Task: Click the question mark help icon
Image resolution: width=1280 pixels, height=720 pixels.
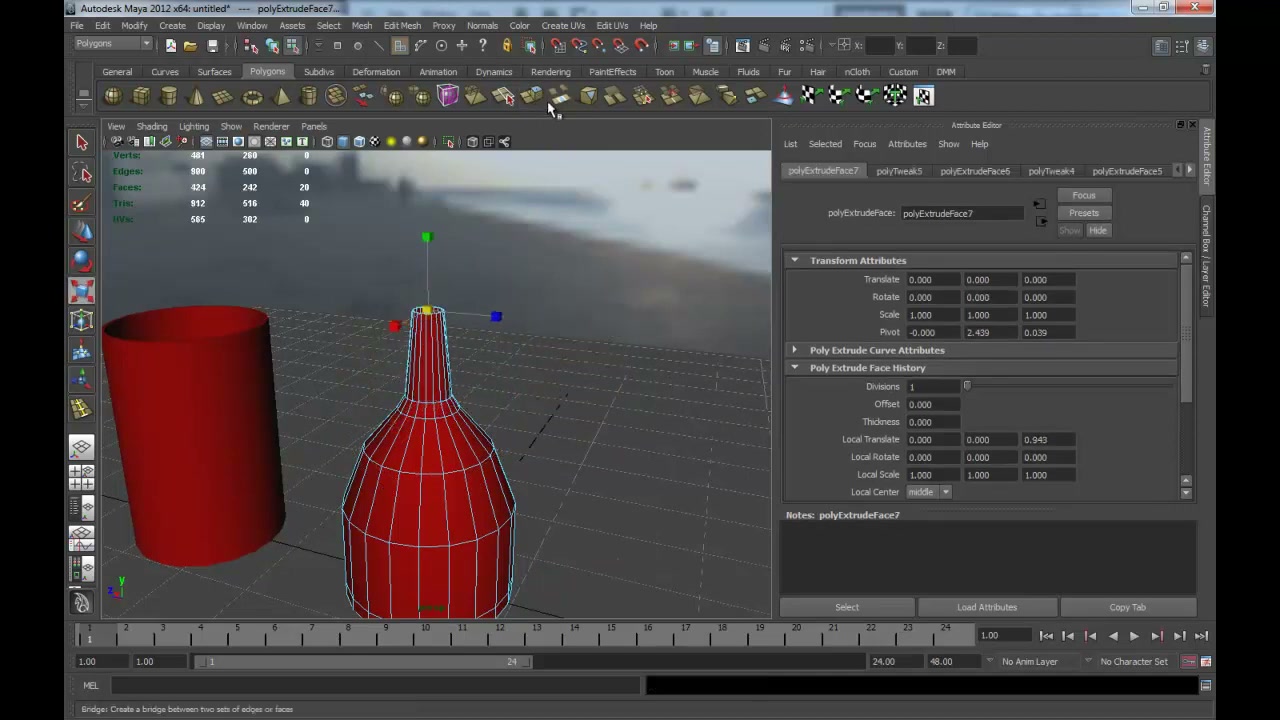Action: tap(483, 46)
